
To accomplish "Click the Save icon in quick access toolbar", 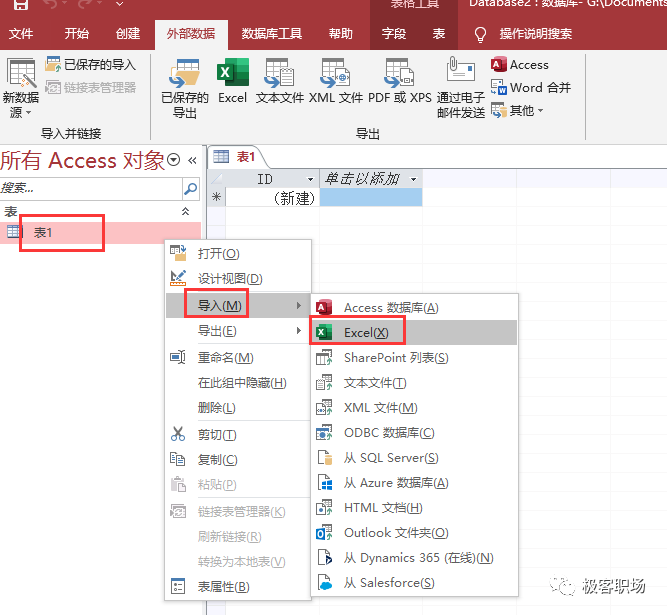I will [x=20, y=4].
